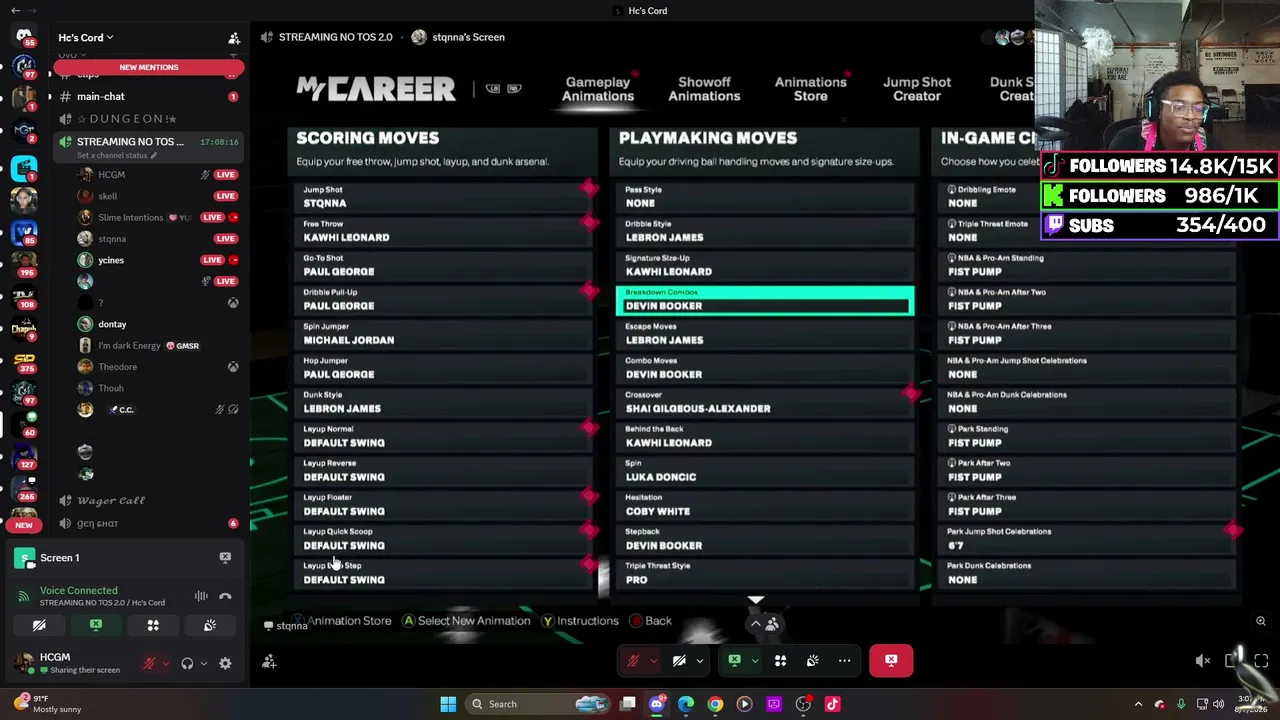Screen dimensions: 1280x720
Task: Join the DUNGEON voice channel
Action: tap(126, 119)
